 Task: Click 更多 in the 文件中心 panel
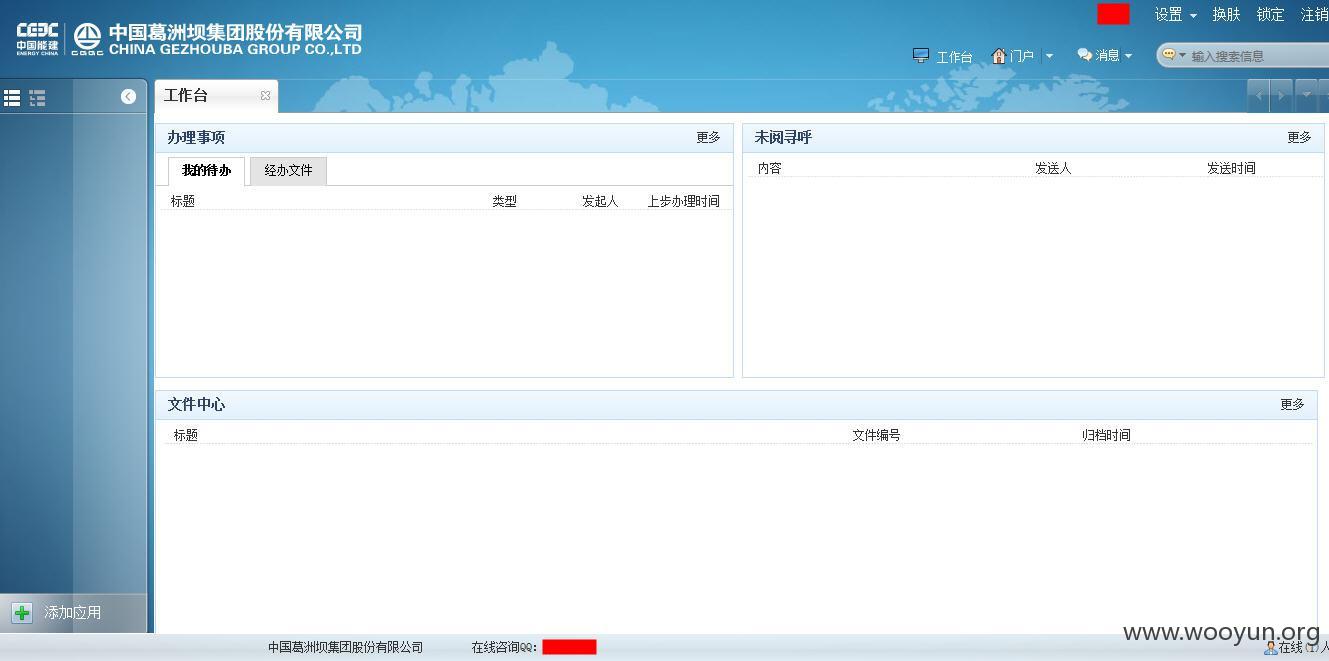click(x=1292, y=405)
